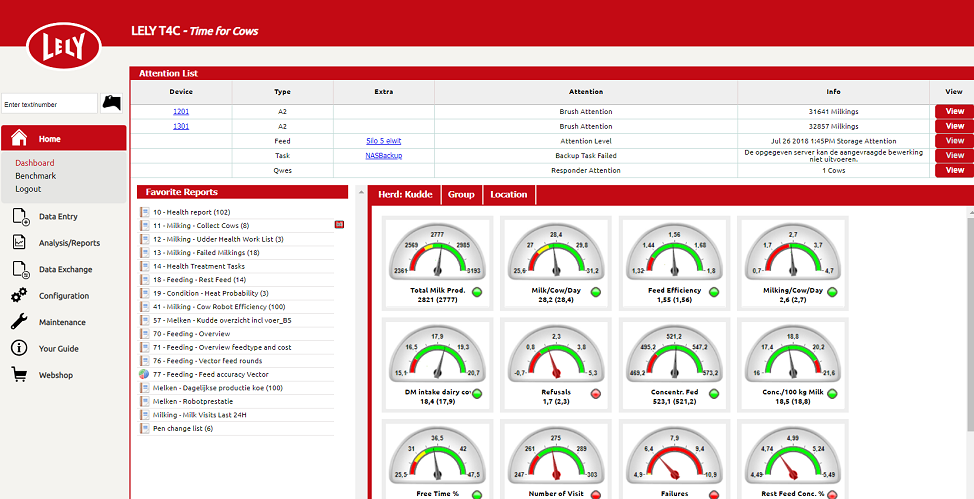Switch to the Group tab

462,195
